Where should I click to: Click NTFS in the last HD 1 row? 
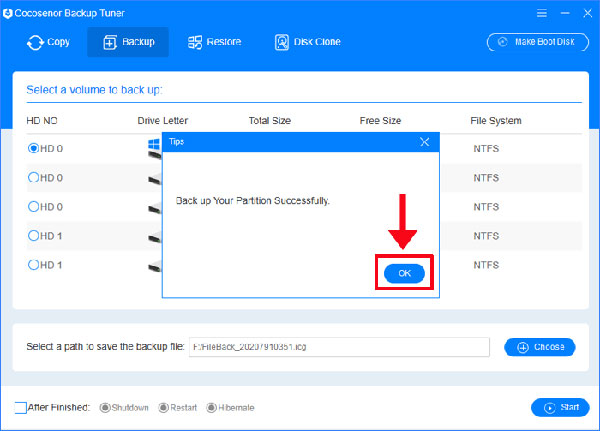click(x=486, y=265)
